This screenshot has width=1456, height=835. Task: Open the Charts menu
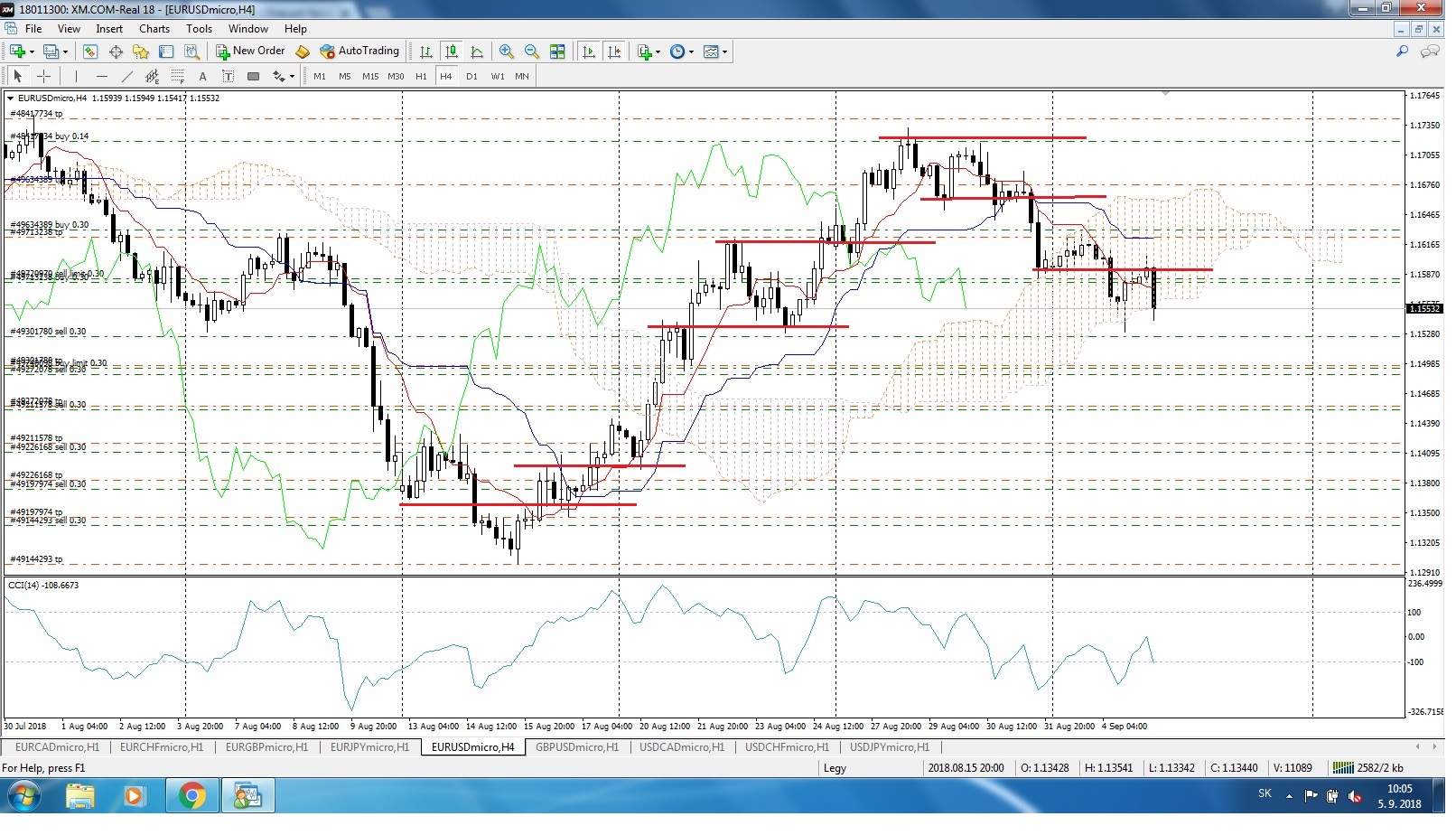154,28
